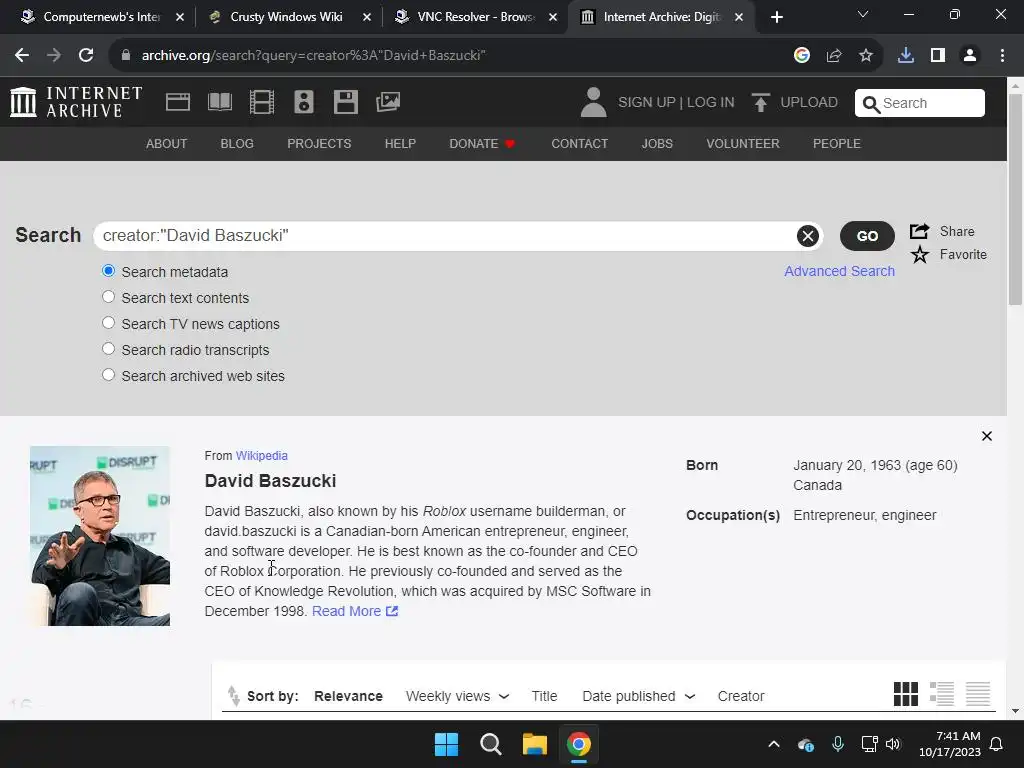Open the Texts book icon
1024x768 pixels.
point(219,103)
